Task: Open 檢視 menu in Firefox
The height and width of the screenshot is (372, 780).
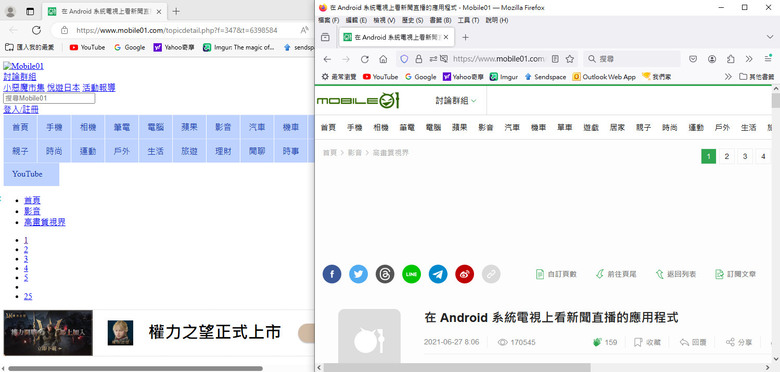Action: (384, 20)
